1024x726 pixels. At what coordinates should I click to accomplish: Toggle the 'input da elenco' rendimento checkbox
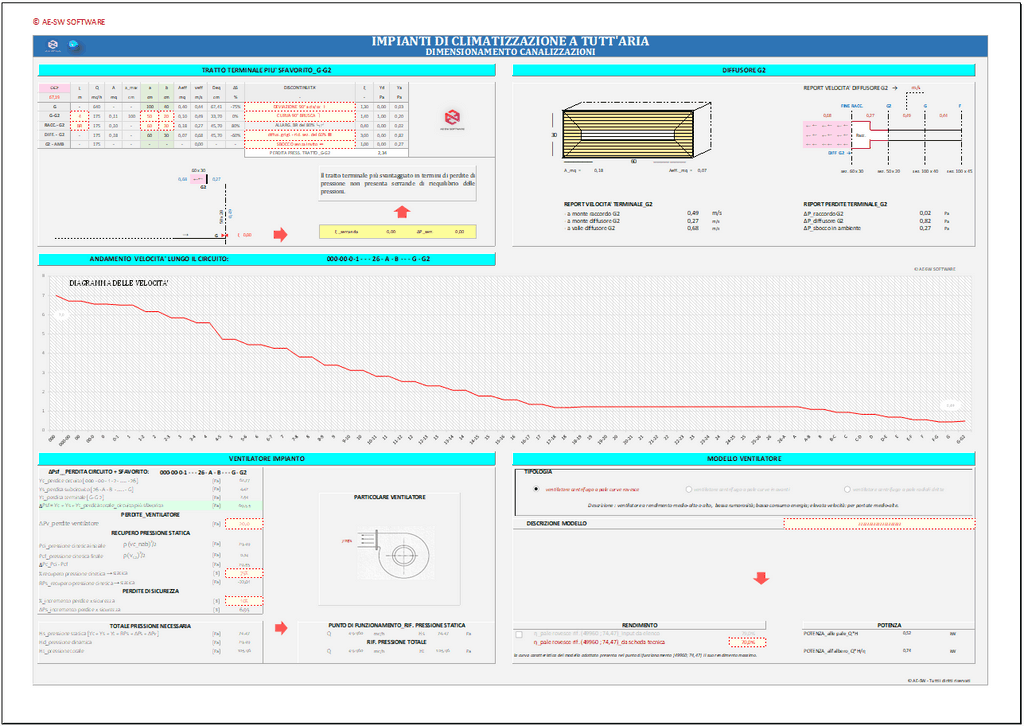(518, 634)
